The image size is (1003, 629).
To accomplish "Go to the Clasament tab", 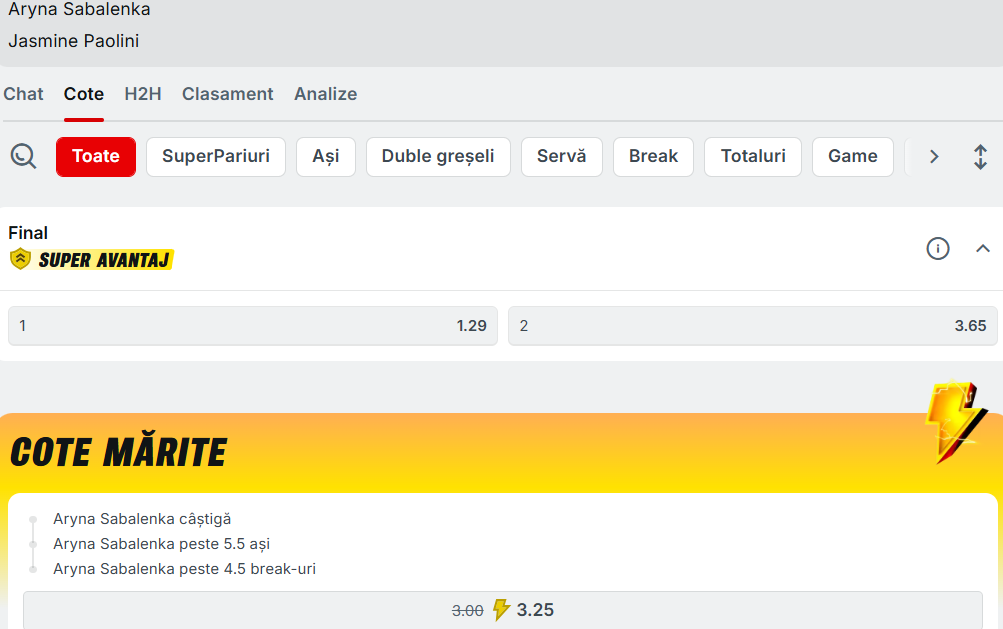I will [227, 94].
